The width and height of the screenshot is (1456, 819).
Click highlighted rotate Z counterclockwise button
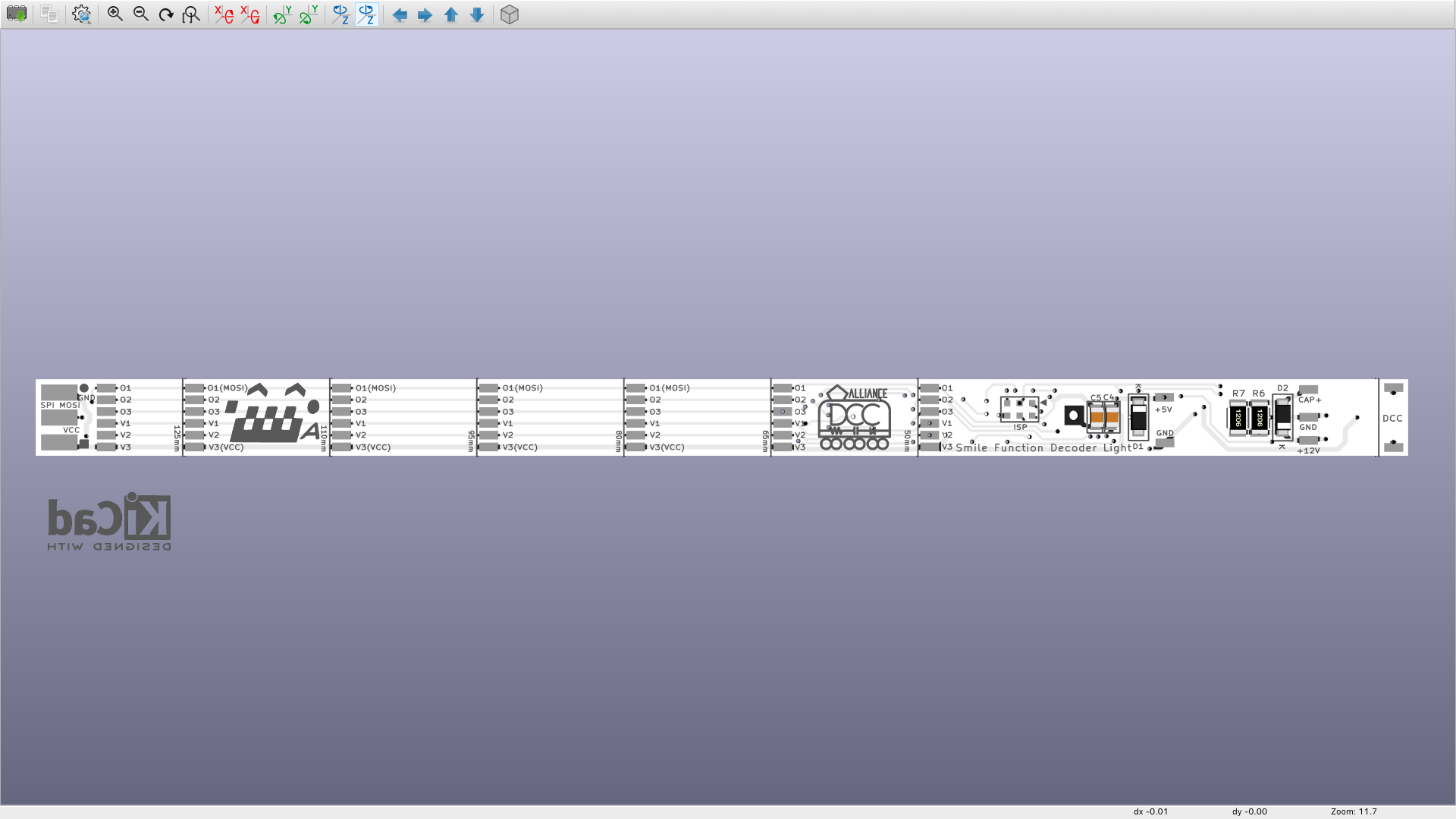click(366, 14)
